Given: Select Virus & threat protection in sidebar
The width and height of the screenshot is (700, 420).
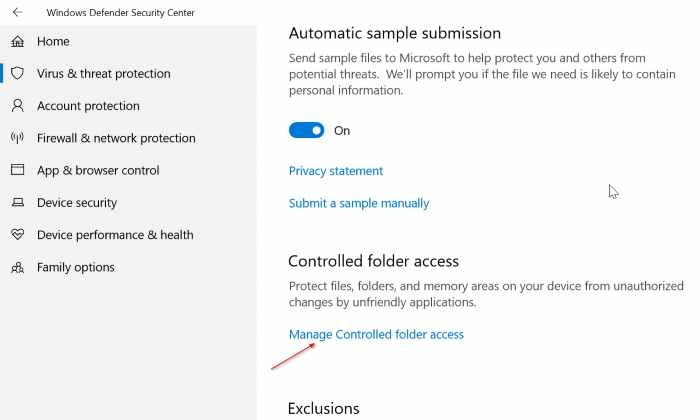Looking at the screenshot, I should tap(103, 73).
